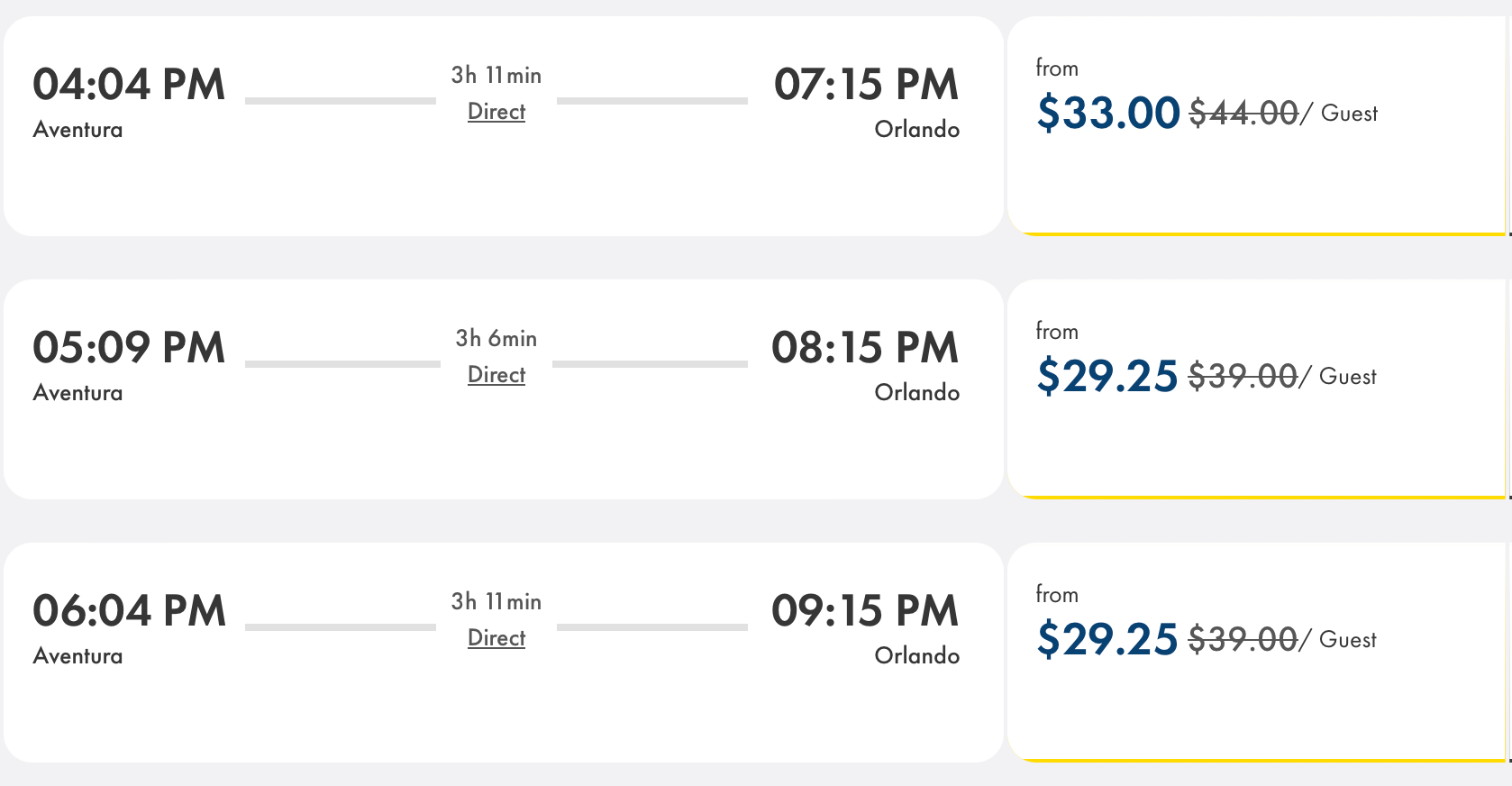Click the 07:15 PM arrival time
The height and width of the screenshot is (786, 1512).
[x=866, y=87]
